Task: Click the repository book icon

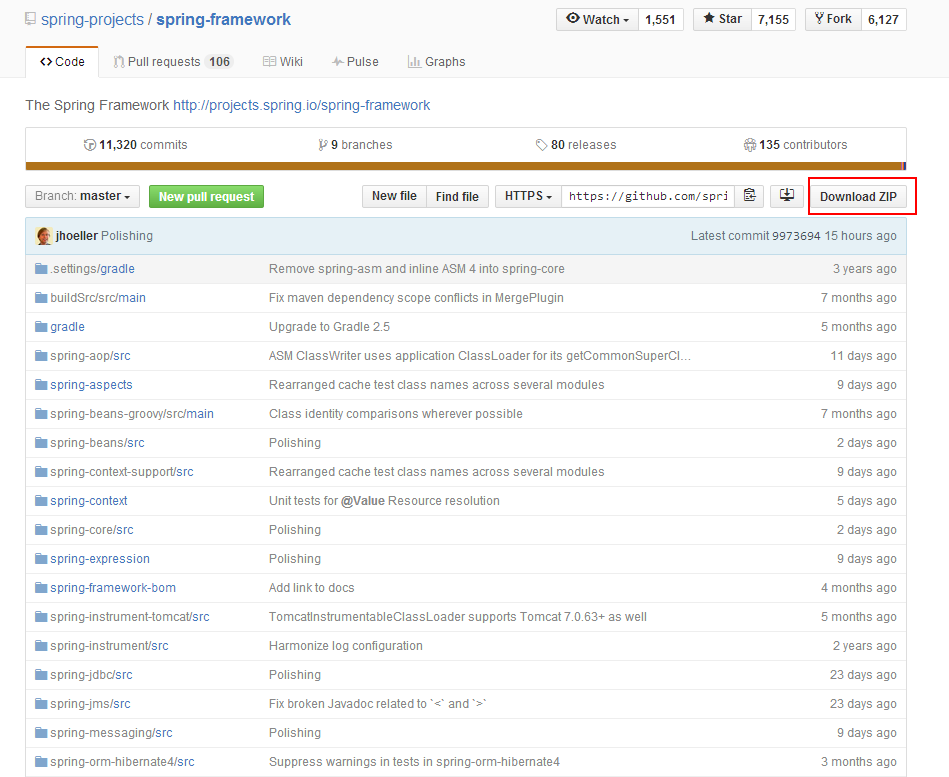Action: click(x=30, y=19)
